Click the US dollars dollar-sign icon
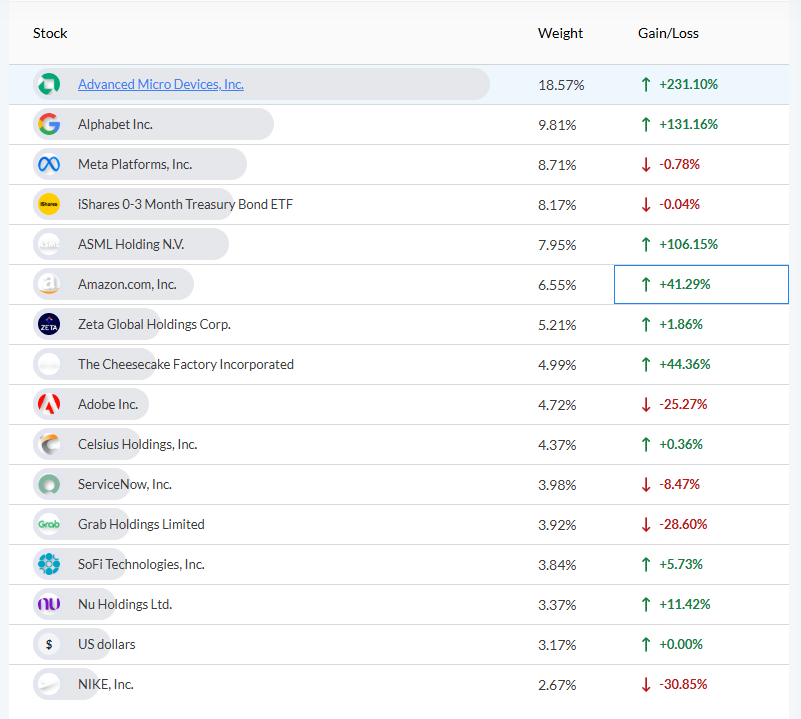This screenshot has width=801, height=719. tap(49, 644)
